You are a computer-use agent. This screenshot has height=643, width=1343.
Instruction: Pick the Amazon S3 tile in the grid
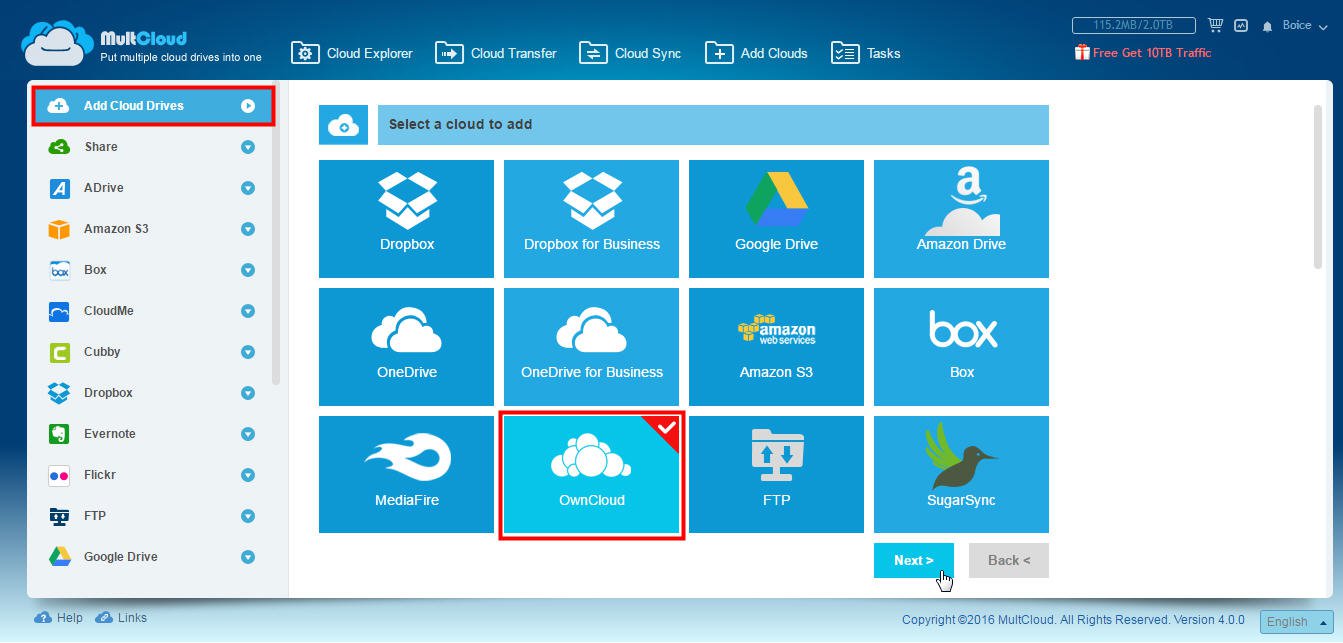pyautogui.click(x=776, y=347)
